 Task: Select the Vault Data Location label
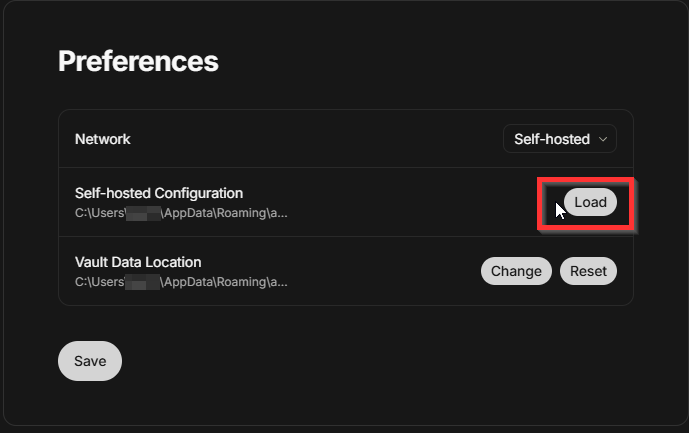point(138,262)
